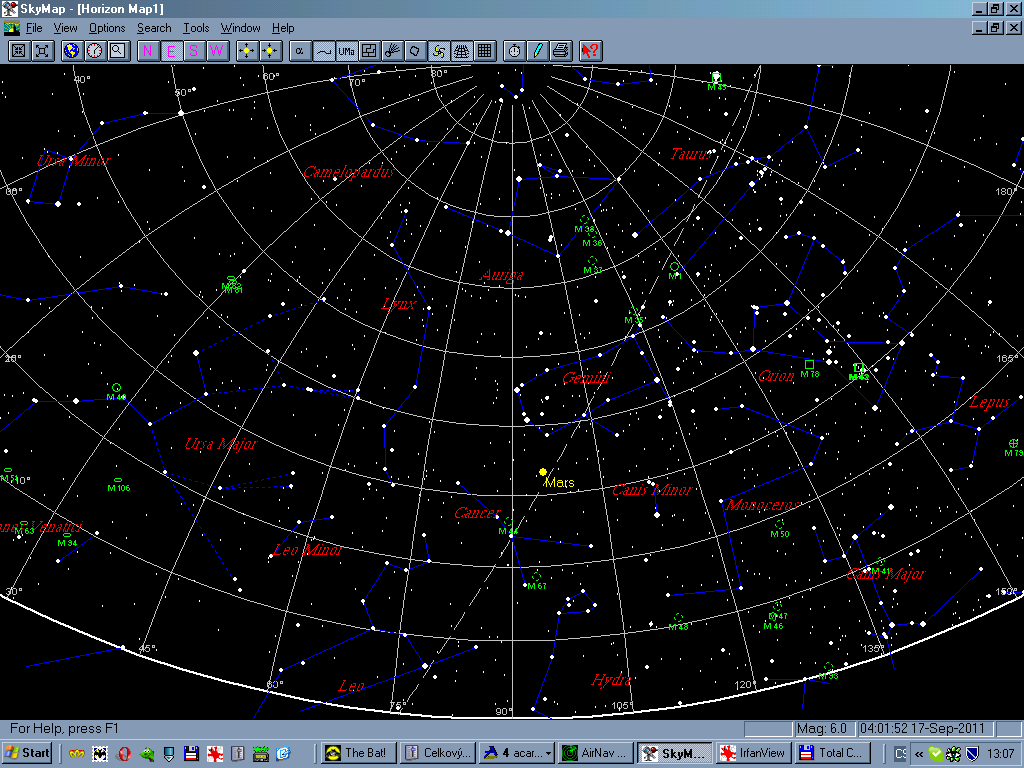Screen dimensions: 1024x768
Task: Click the stopwatch animation toolbar icon
Action: point(515,51)
